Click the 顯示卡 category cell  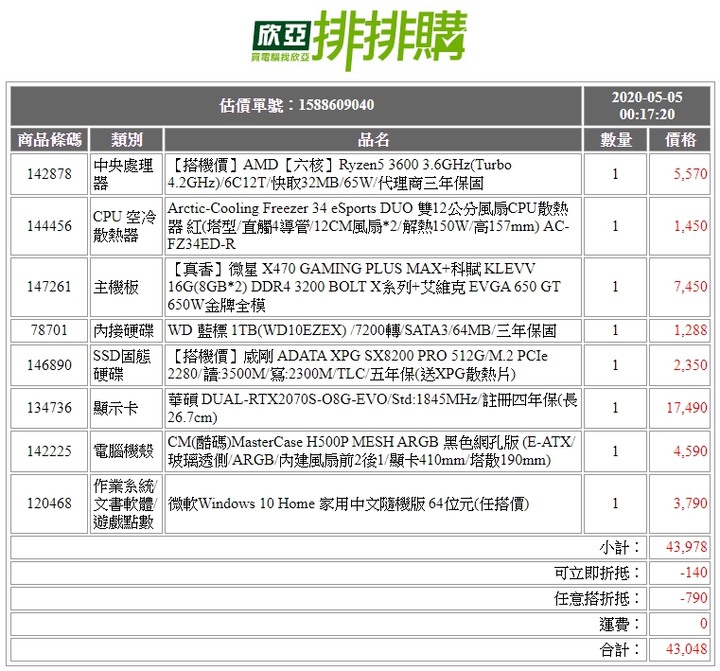[126, 408]
